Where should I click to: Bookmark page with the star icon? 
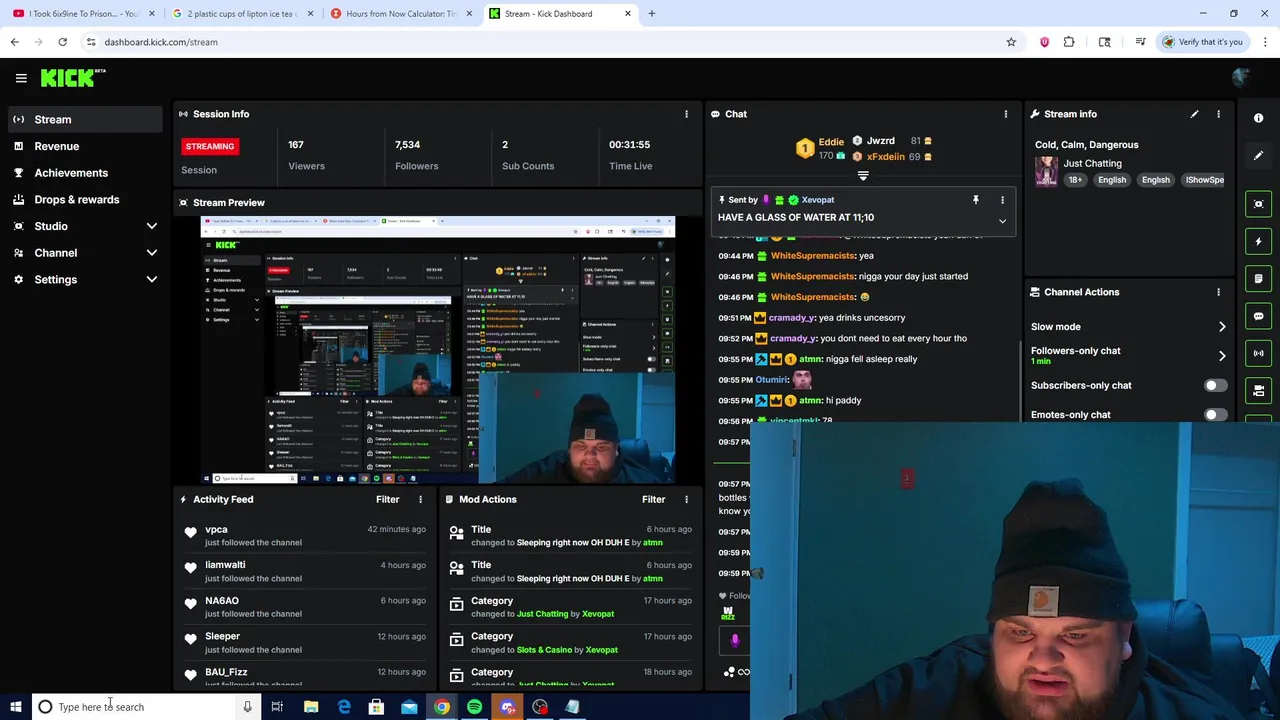(x=1011, y=42)
